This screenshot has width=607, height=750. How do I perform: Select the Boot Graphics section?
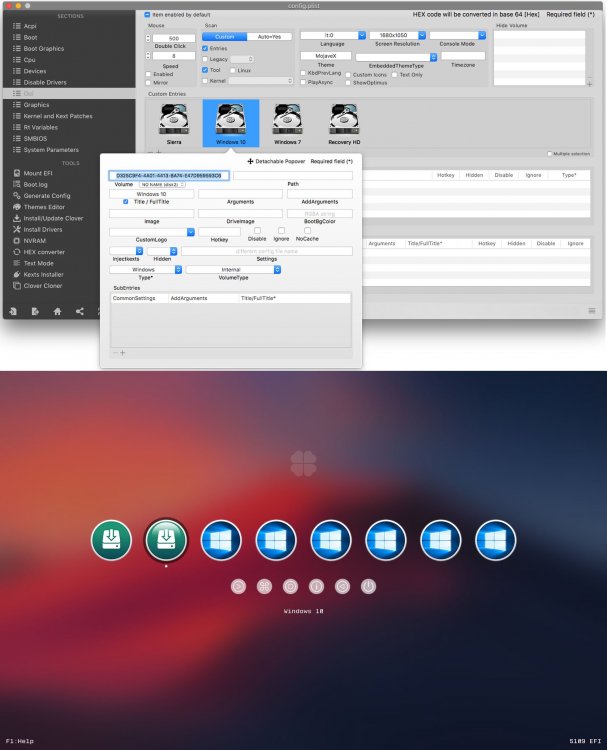[x=43, y=48]
